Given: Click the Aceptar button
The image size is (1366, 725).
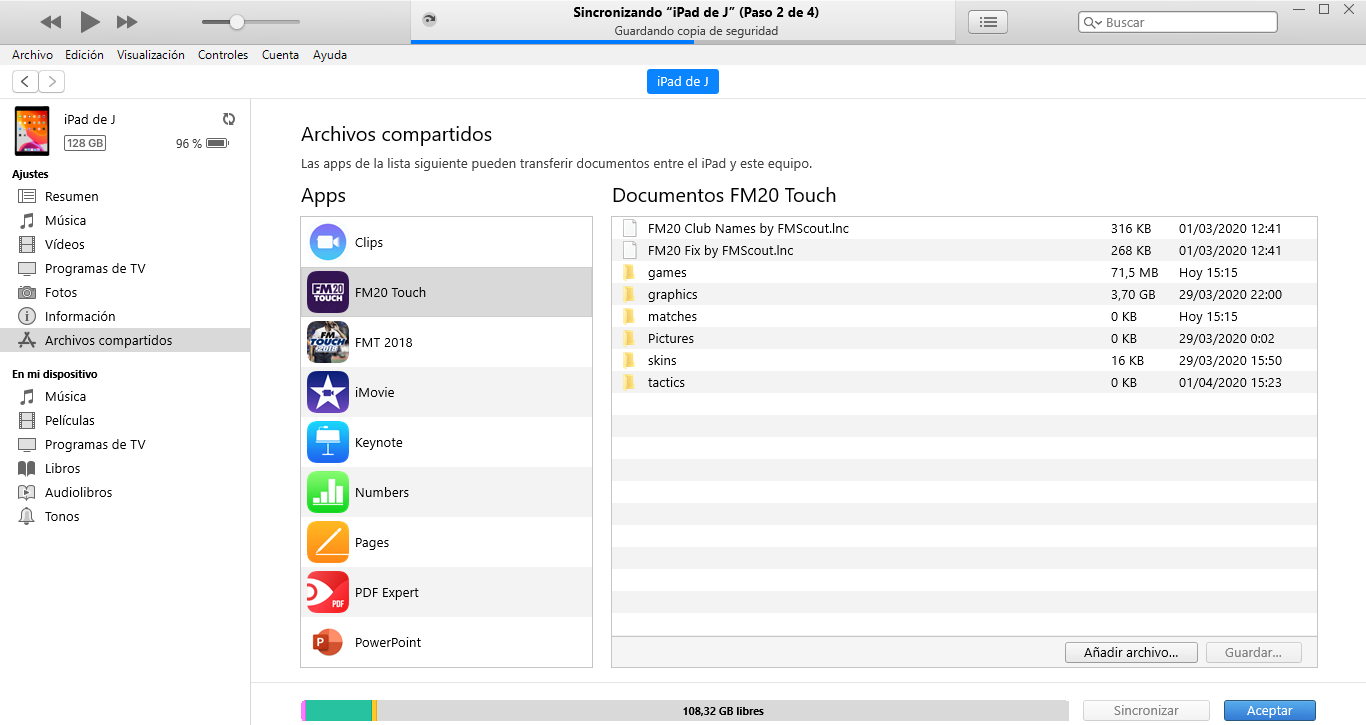Looking at the screenshot, I should (x=1270, y=710).
